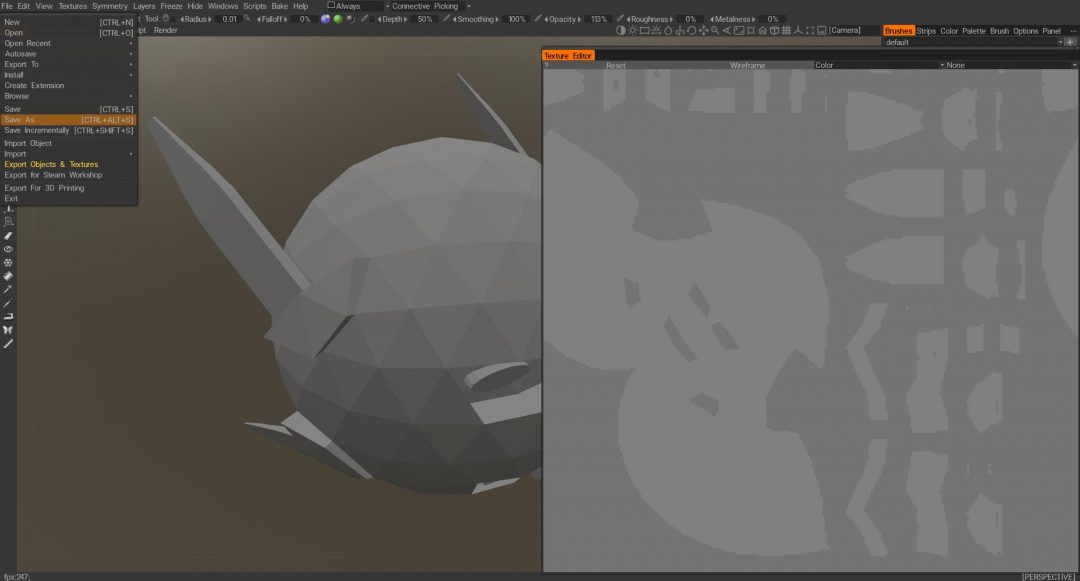The image size is (1080, 581).
Task: Click the cube view icon
Action: (774, 30)
